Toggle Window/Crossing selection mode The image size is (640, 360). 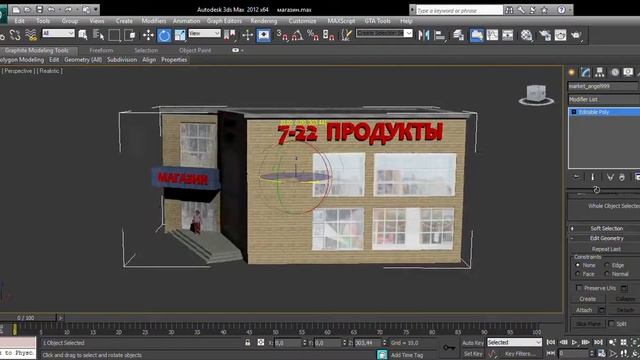[130, 36]
